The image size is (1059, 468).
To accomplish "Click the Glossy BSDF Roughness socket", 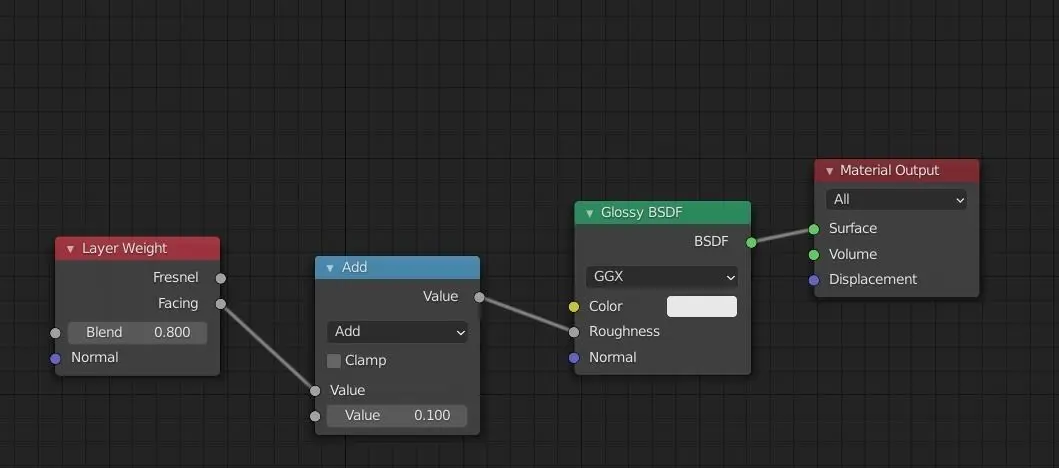I will [574, 332].
